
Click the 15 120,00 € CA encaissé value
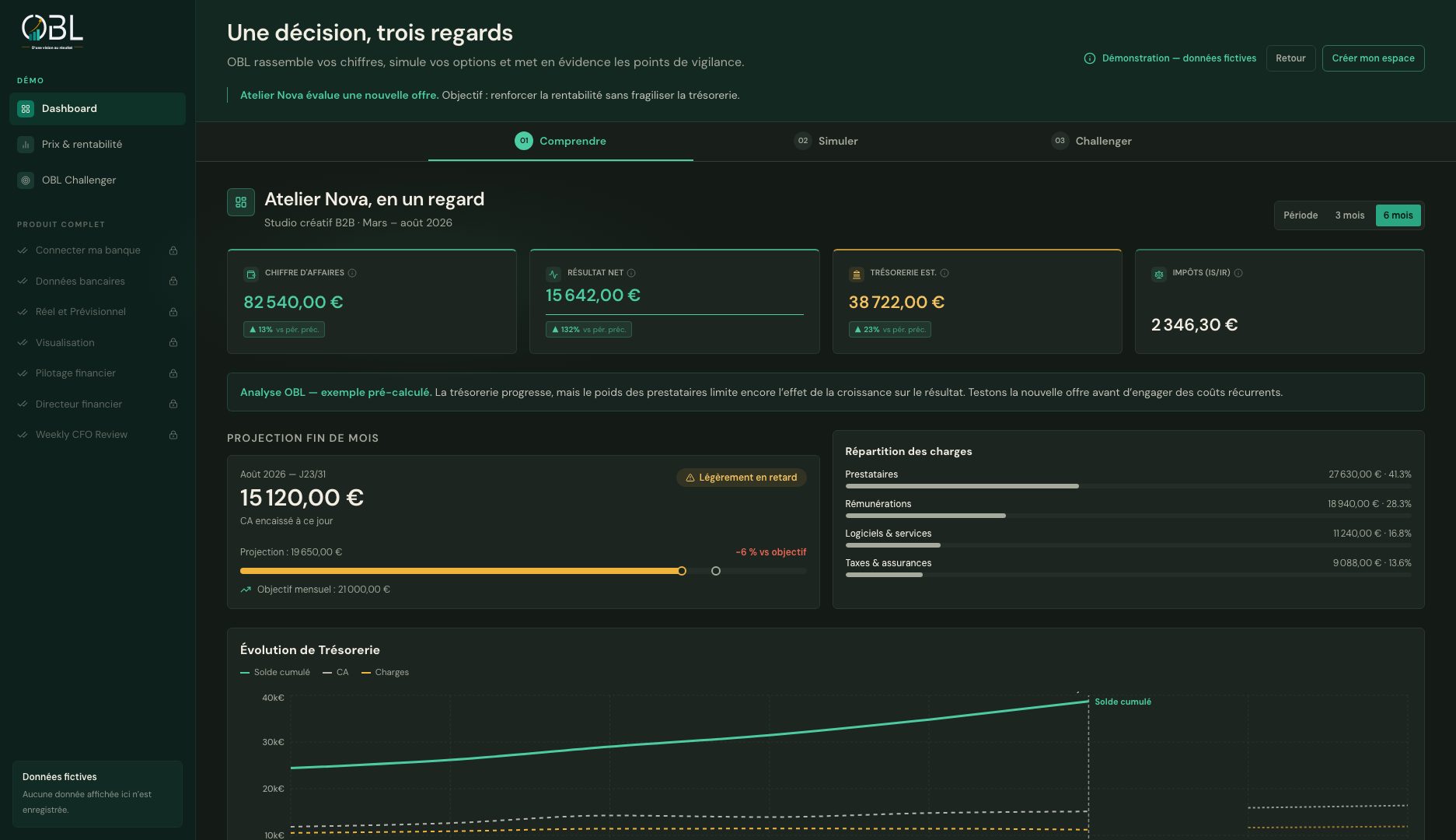302,497
